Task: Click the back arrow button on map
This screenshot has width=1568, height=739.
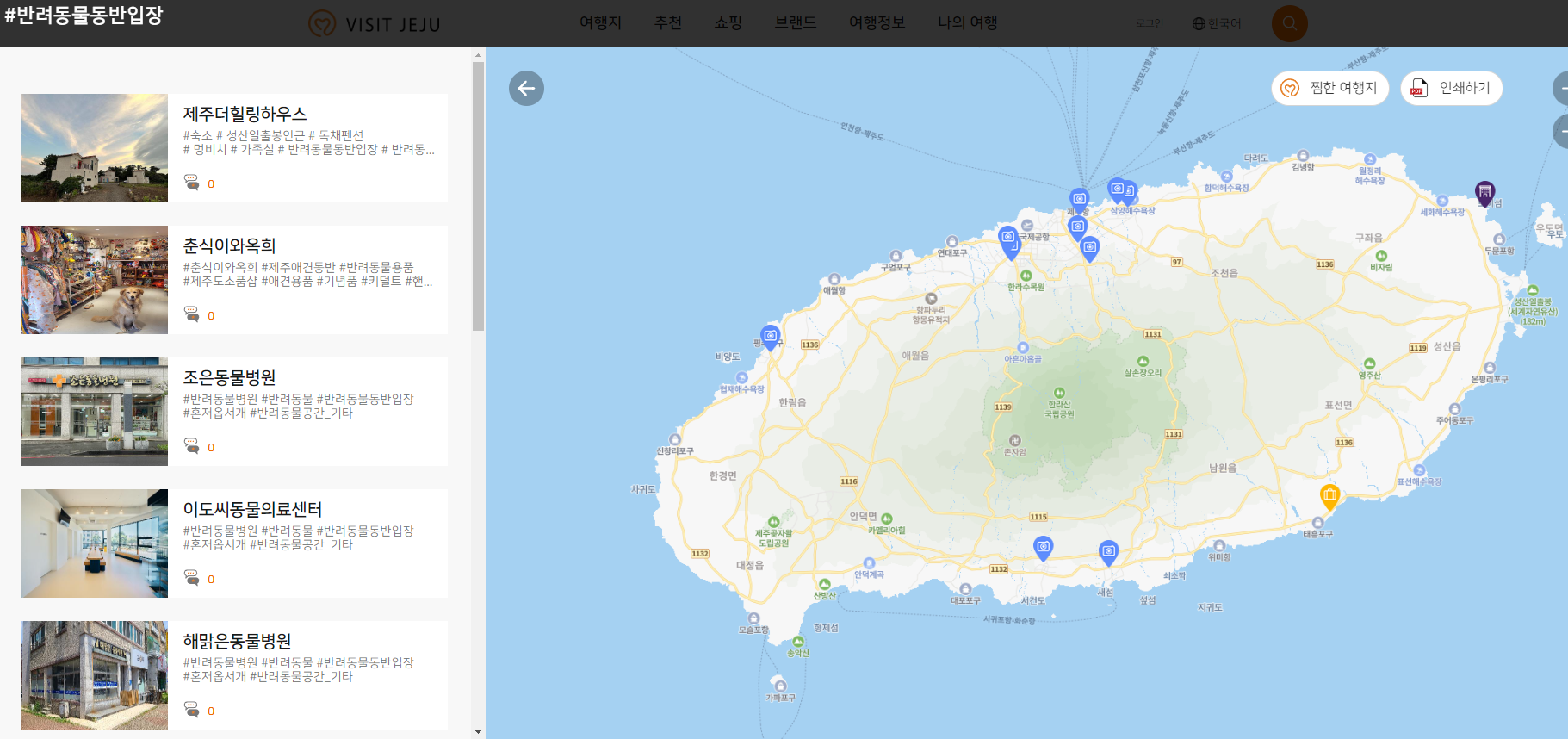Action: point(526,88)
